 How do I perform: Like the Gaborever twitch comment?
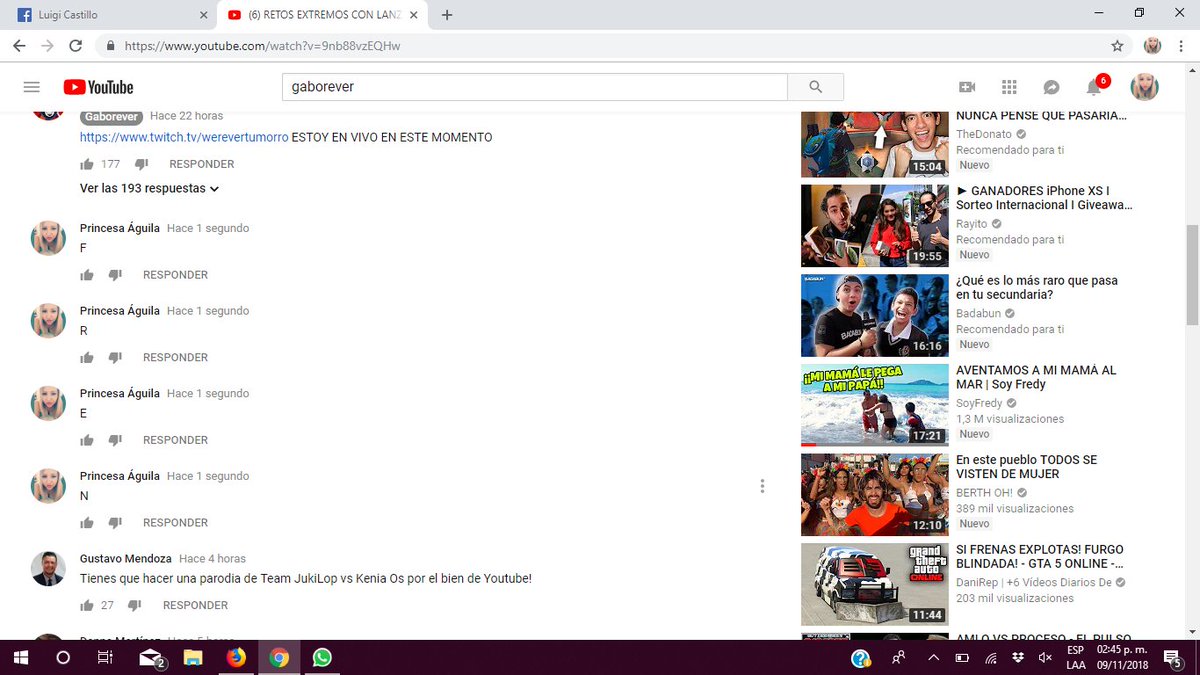coord(87,164)
